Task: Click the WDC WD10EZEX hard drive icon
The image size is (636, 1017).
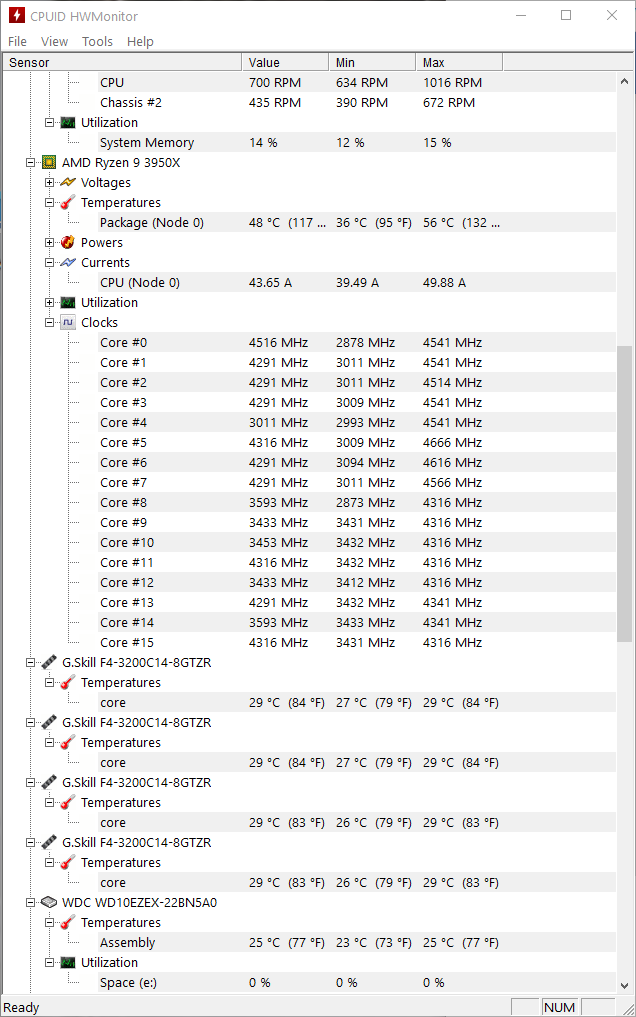Action: (49, 902)
